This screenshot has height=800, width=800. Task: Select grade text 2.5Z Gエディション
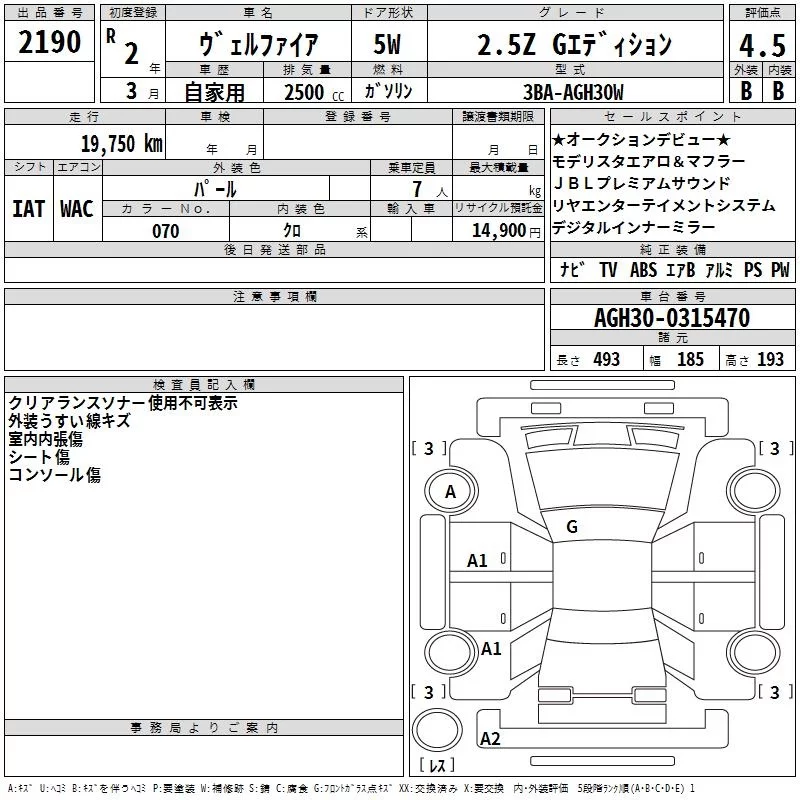(x=574, y=44)
